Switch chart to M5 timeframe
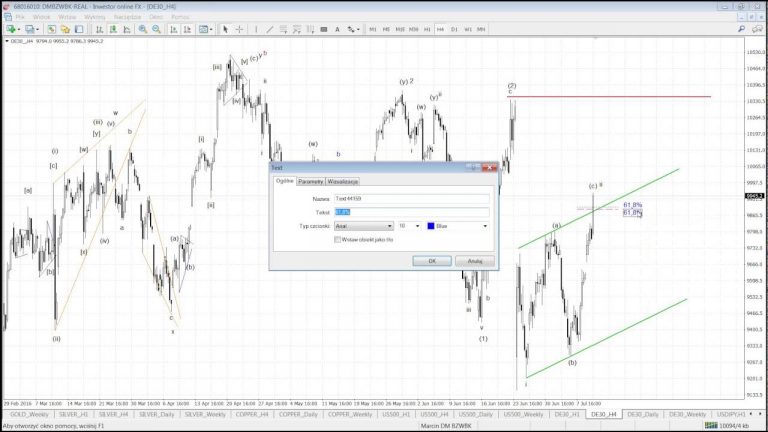 [386, 29]
